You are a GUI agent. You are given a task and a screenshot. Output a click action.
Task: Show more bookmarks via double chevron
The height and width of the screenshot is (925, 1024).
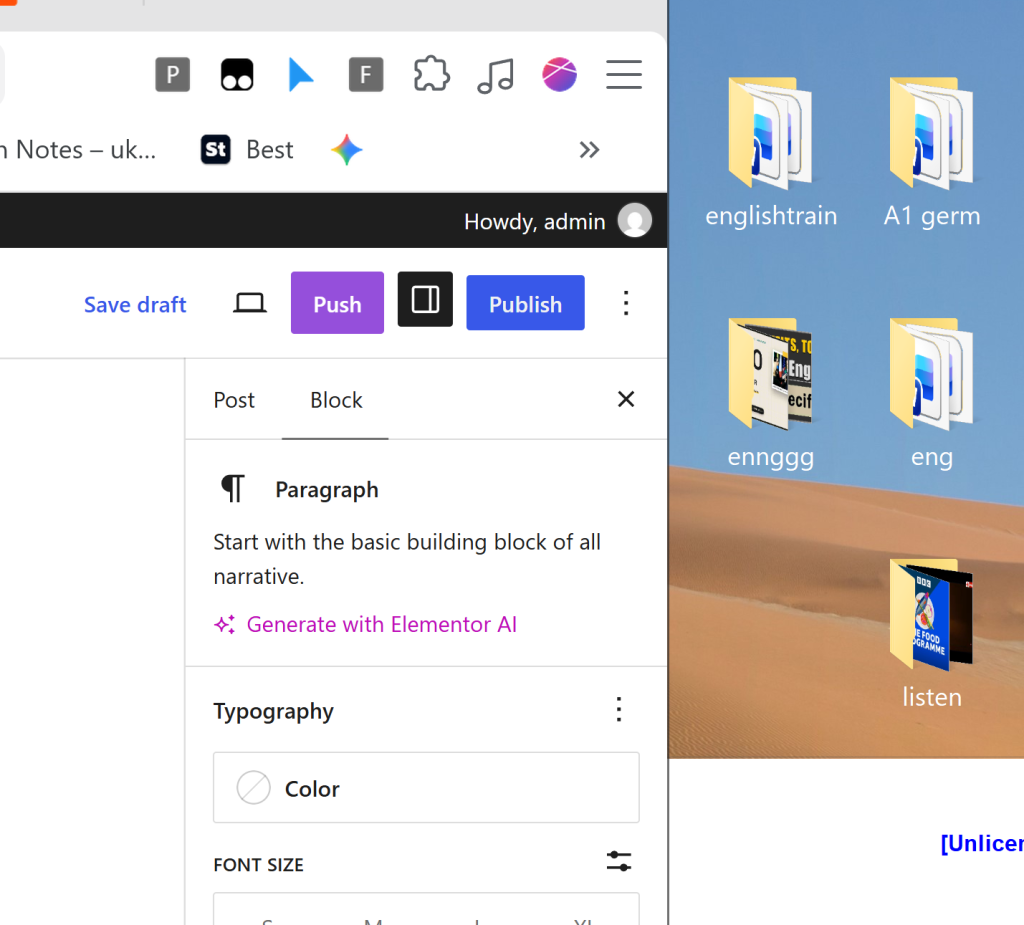tap(589, 150)
